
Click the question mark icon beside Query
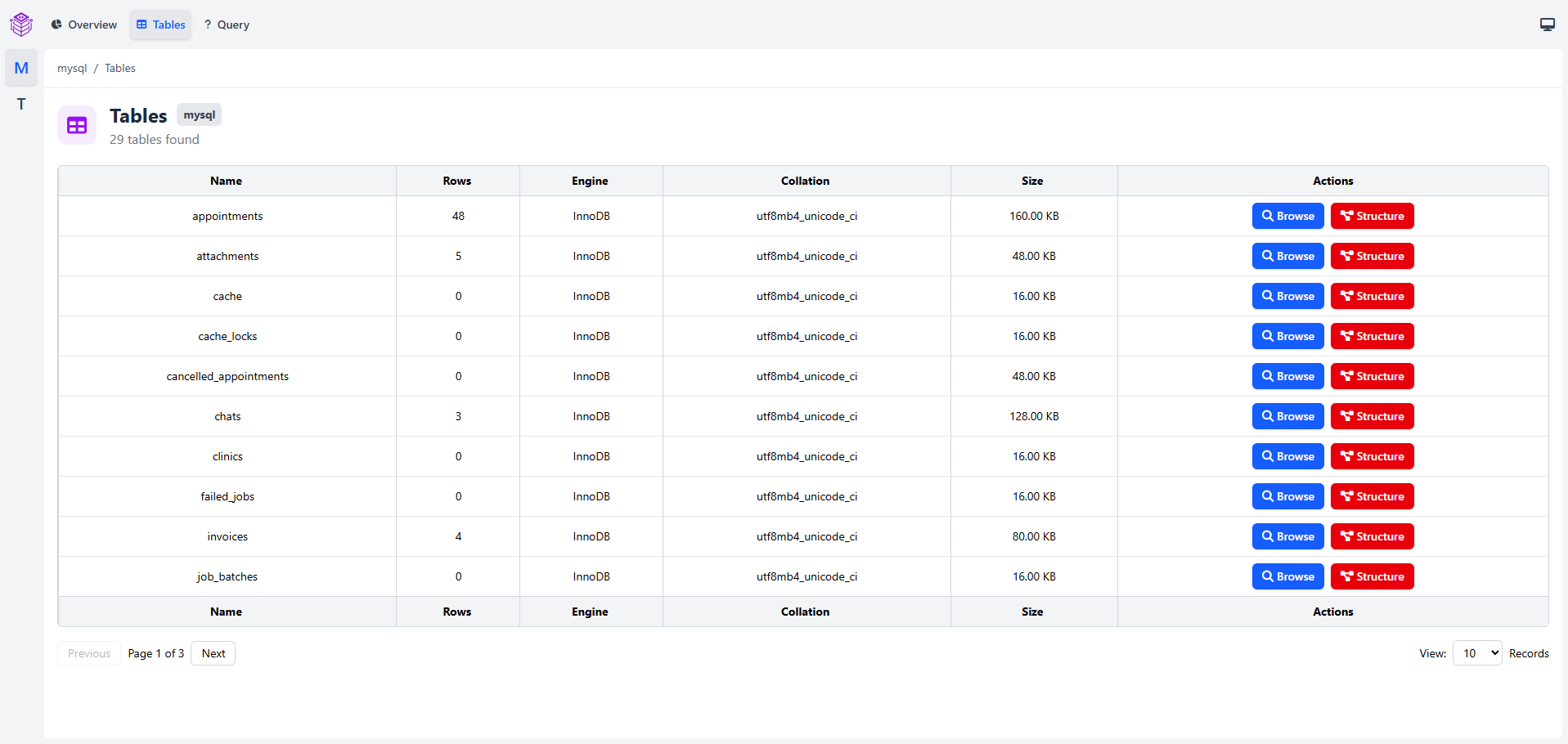click(x=207, y=25)
